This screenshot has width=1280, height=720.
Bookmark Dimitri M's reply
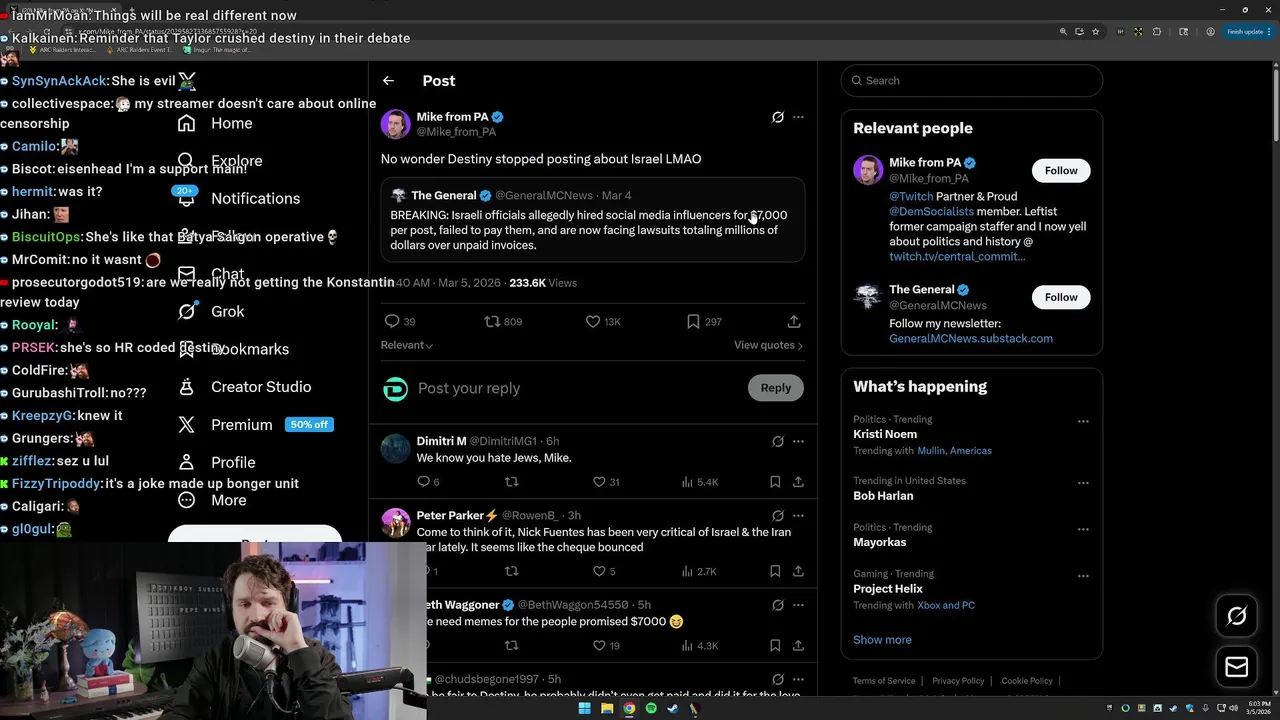(x=775, y=482)
